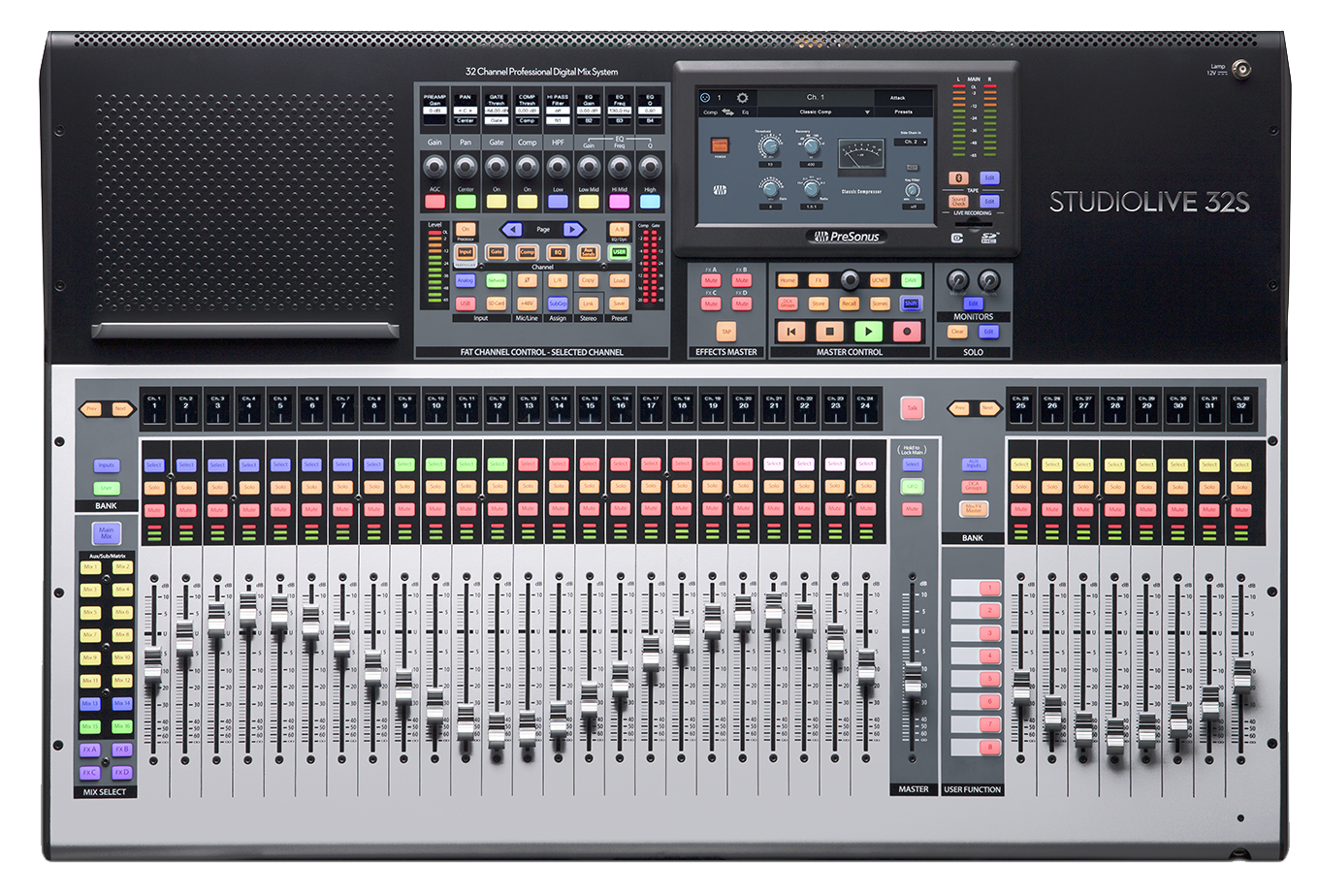This screenshot has width=1319, height=896.
Task: Mute the Master channel
Action: [x=912, y=508]
